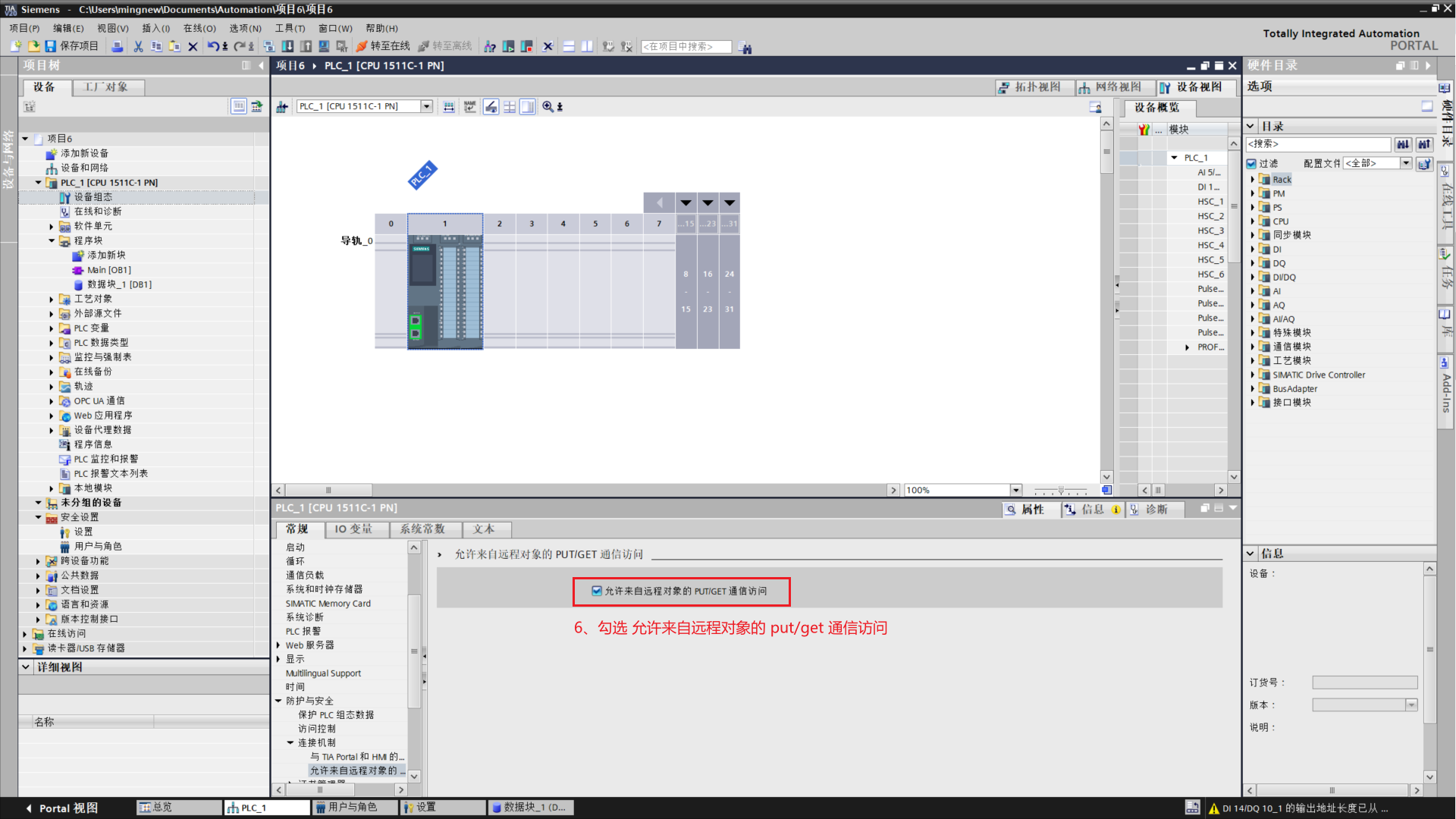Expand the CPU folder in hardware catalog
The height and width of the screenshot is (819, 1456).
tap(1253, 221)
